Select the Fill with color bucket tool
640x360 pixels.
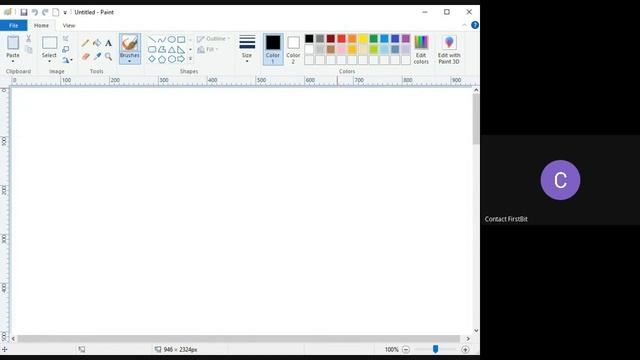point(97,43)
